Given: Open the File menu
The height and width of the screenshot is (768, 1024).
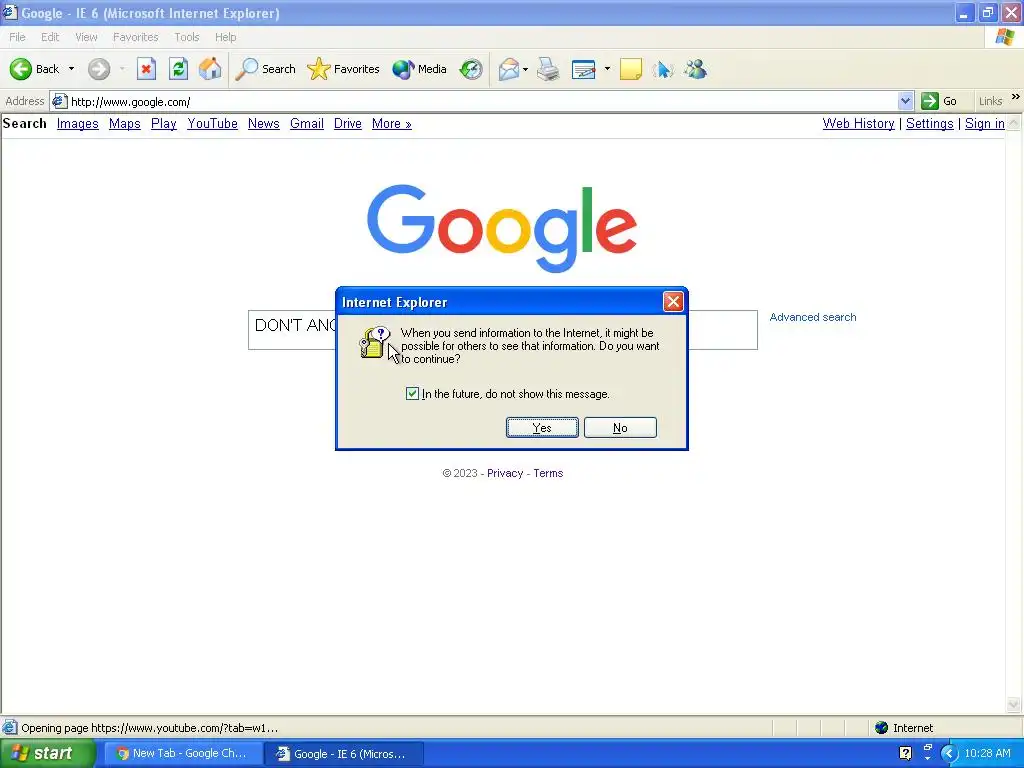Looking at the screenshot, I should coord(17,37).
